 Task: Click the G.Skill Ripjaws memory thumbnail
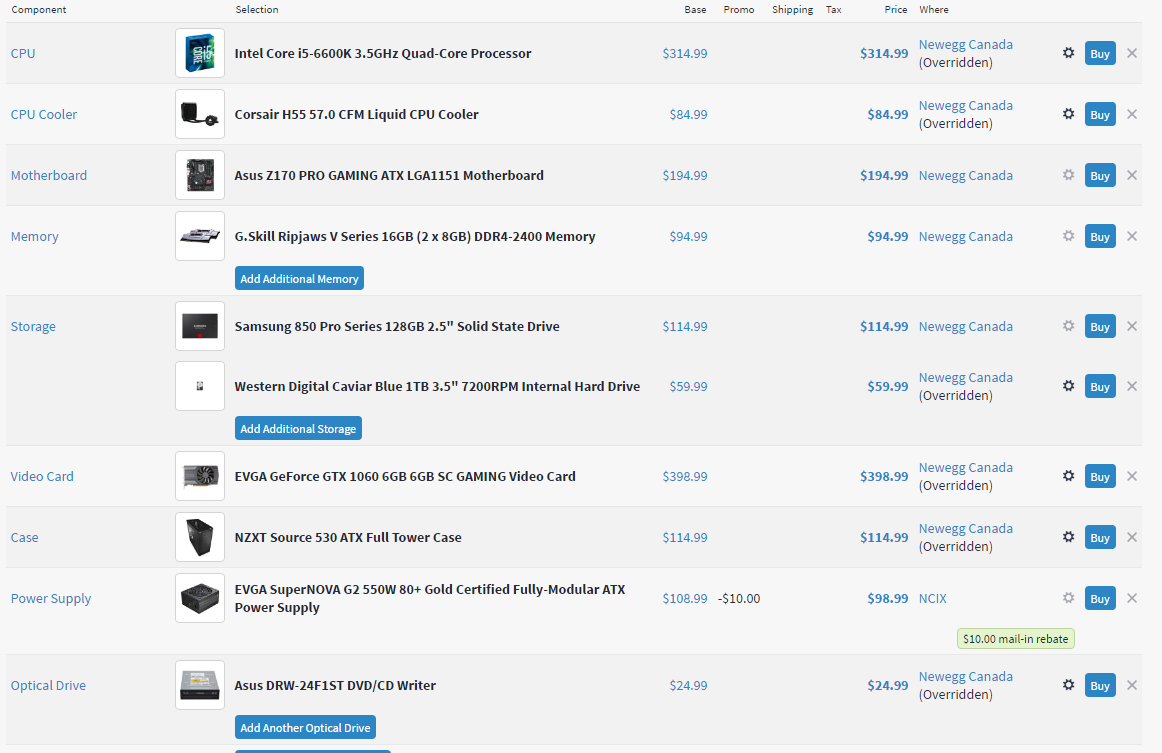tap(200, 236)
